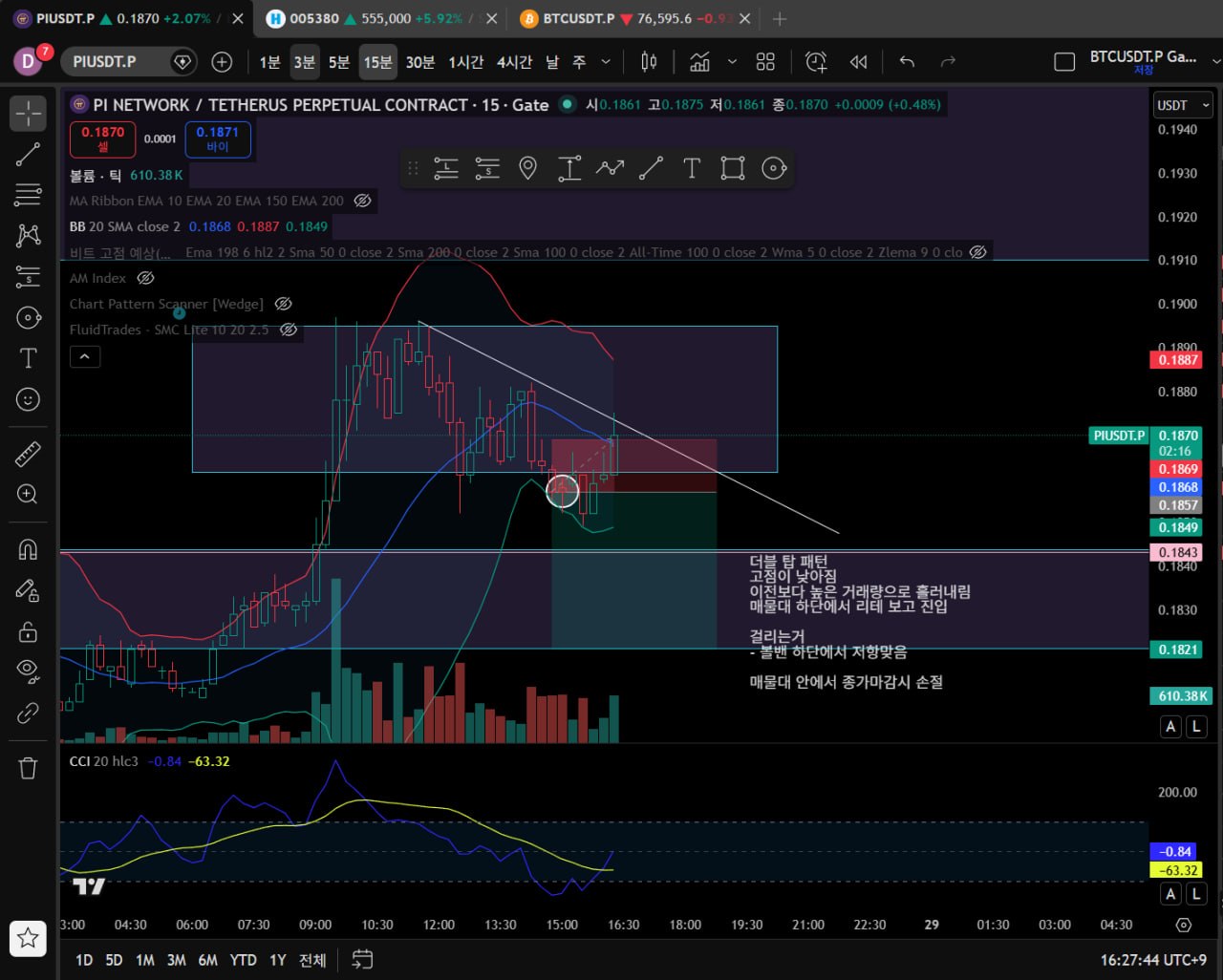Viewport: 1223px width, 980px height.
Task: Toggle visibility of AM Index indicator
Action: 145,278
